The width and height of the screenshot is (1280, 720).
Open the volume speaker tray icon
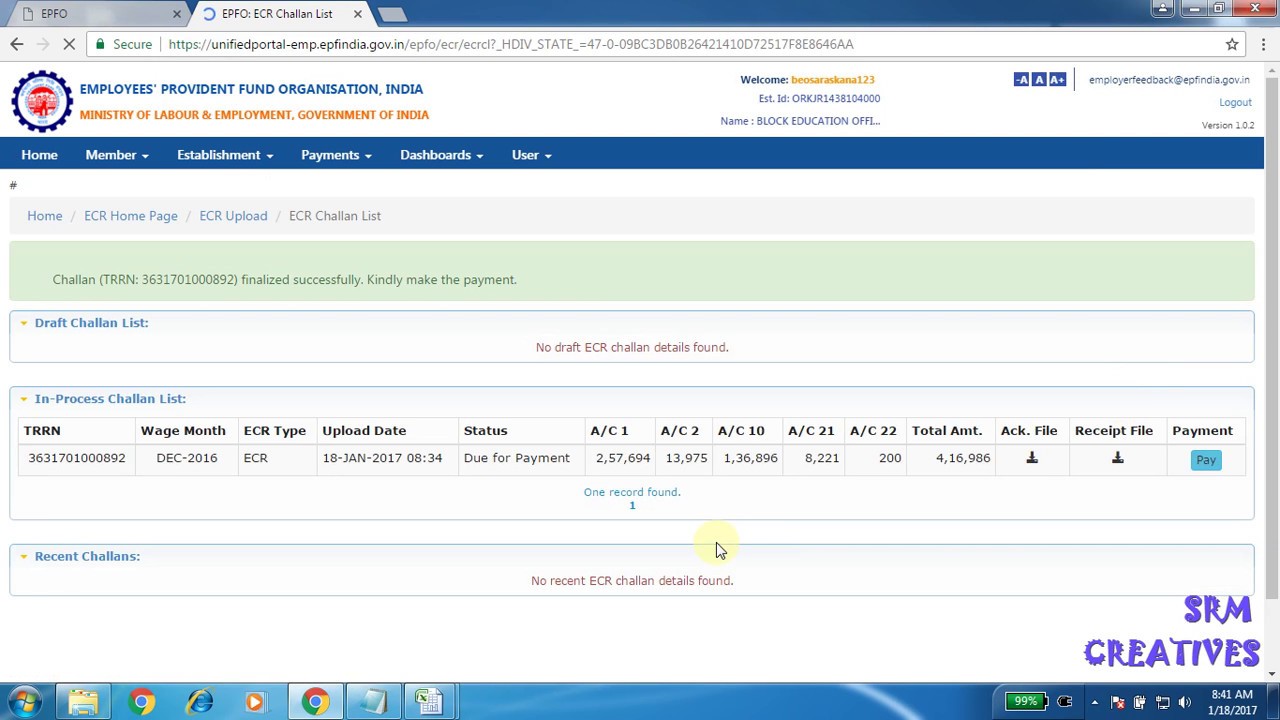(1185, 702)
